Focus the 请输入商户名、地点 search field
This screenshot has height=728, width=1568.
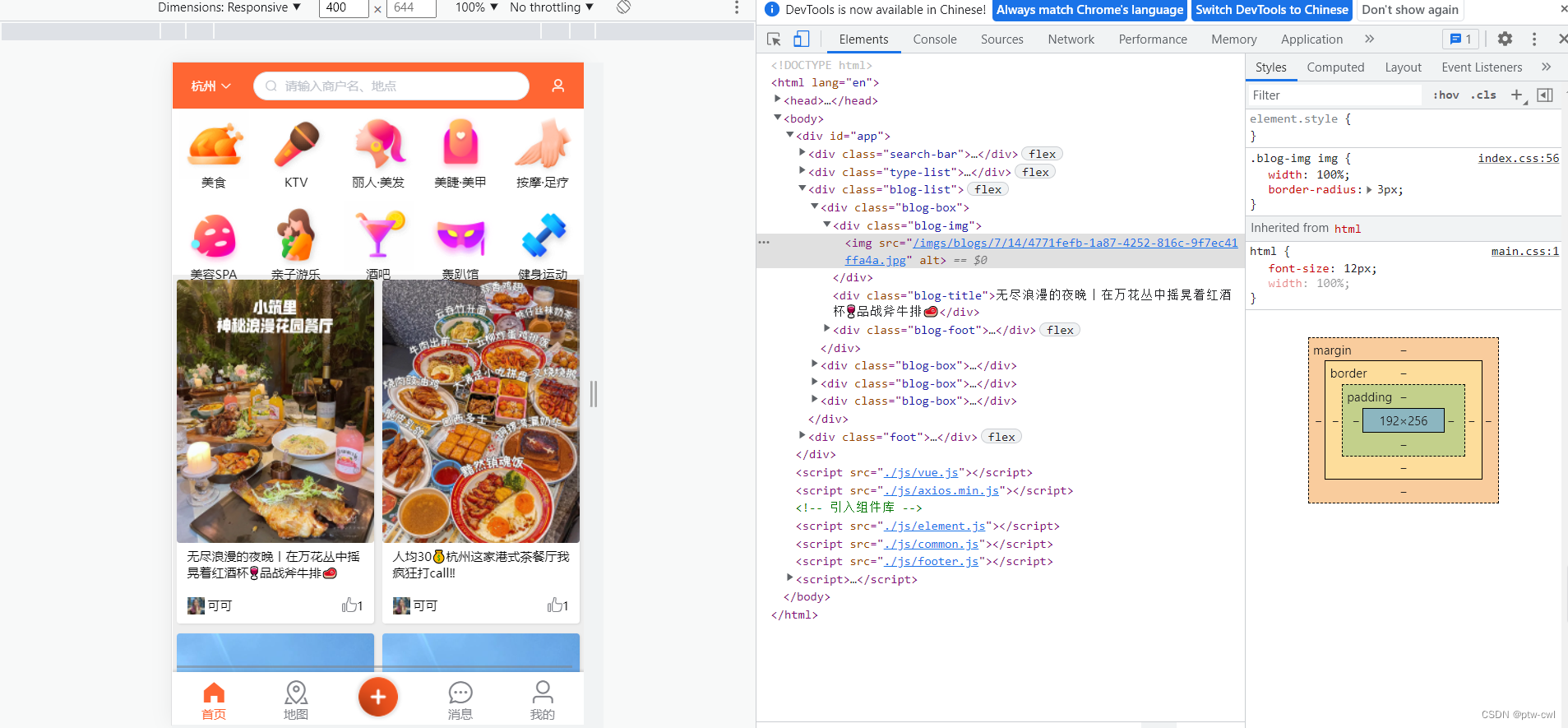click(x=391, y=86)
